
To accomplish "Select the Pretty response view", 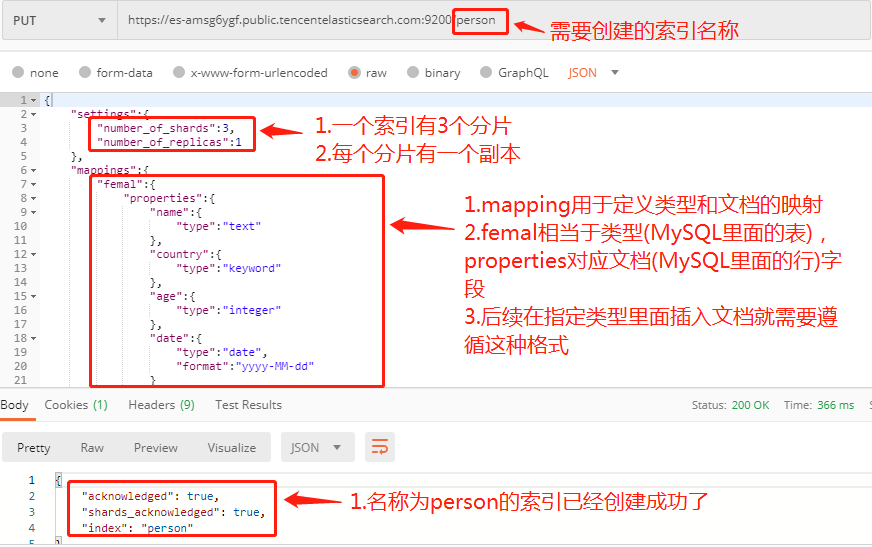I will pyautogui.click(x=33, y=447).
